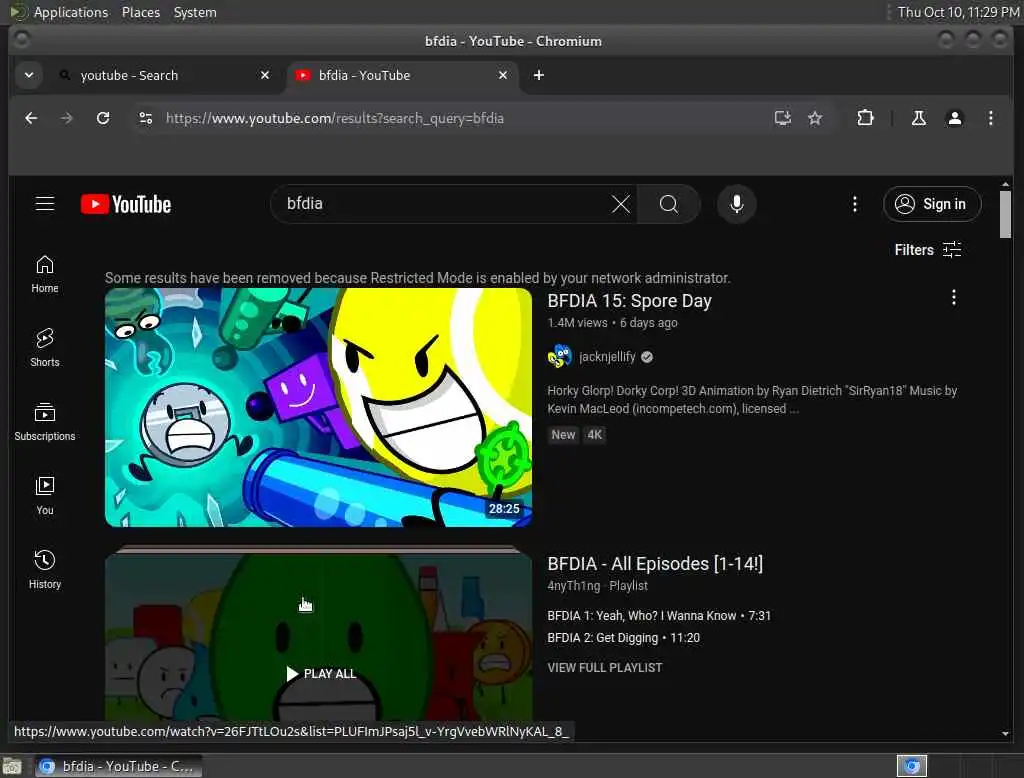1024x778 pixels.
Task: Click scrollbar down arrow
Action: [x=1005, y=734]
